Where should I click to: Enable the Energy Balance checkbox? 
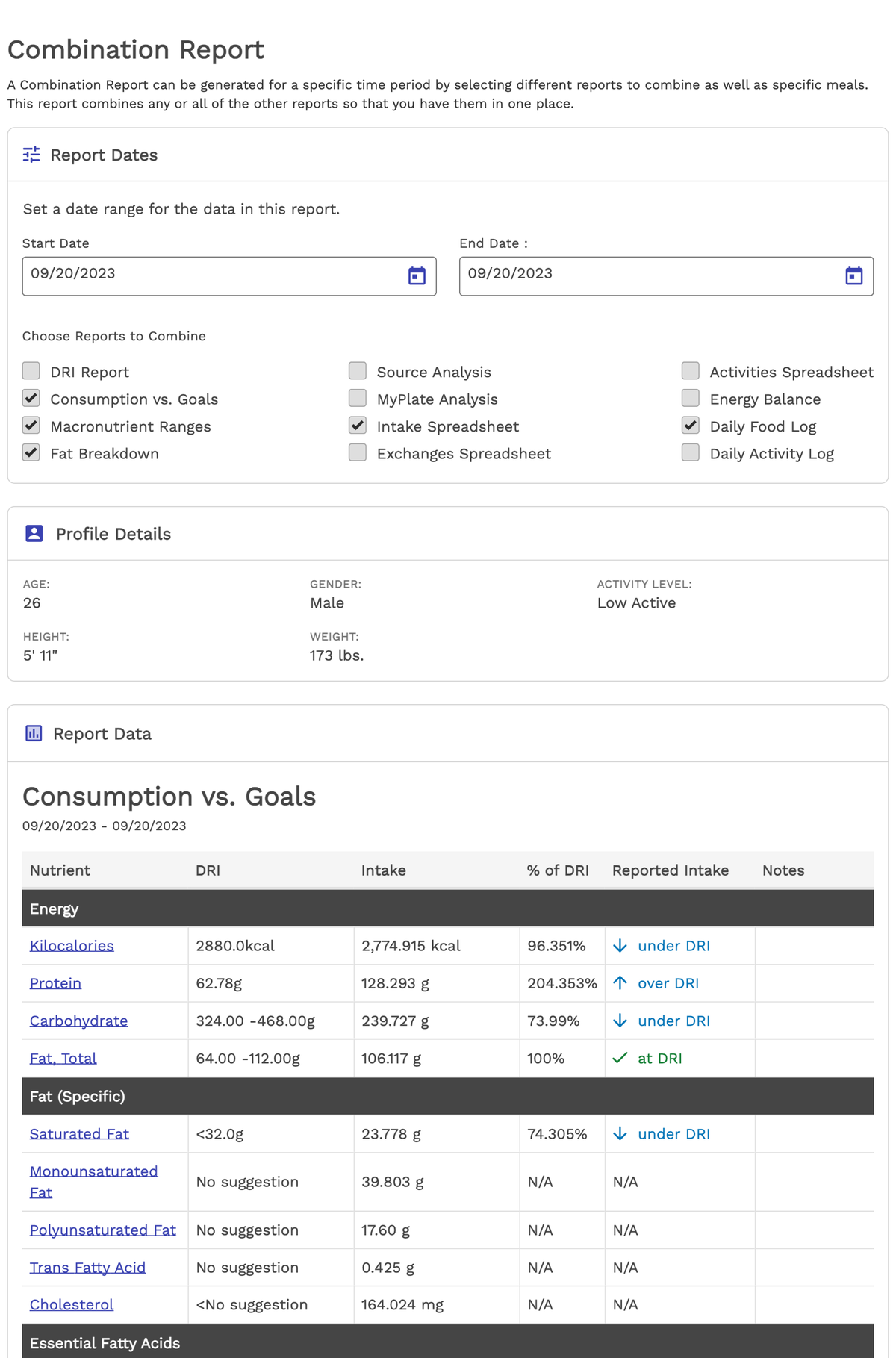coord(691,398)
